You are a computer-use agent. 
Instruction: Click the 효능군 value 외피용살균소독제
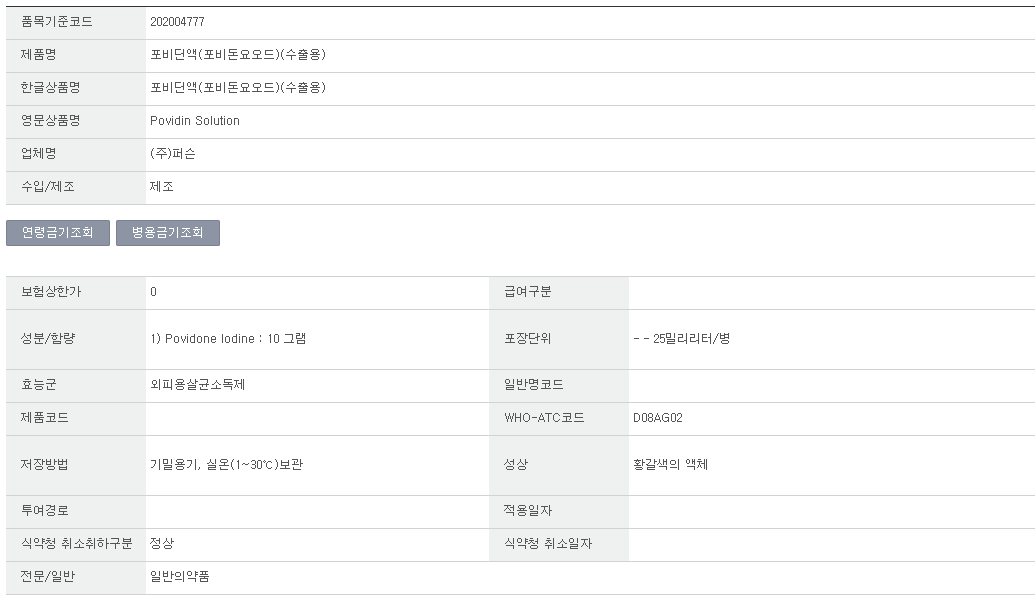pos(197,385)
